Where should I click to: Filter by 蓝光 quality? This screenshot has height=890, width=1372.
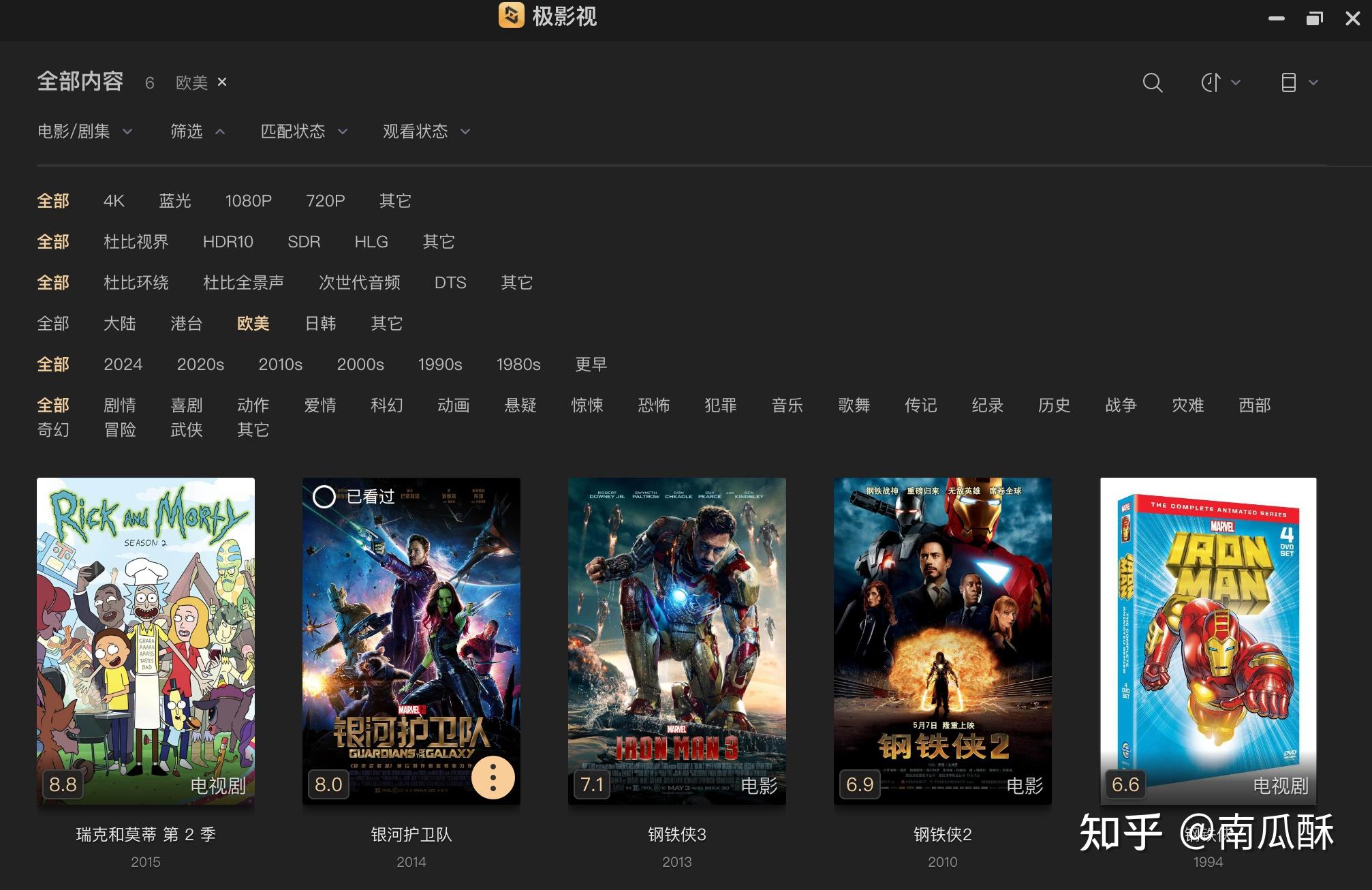(175, 200)
